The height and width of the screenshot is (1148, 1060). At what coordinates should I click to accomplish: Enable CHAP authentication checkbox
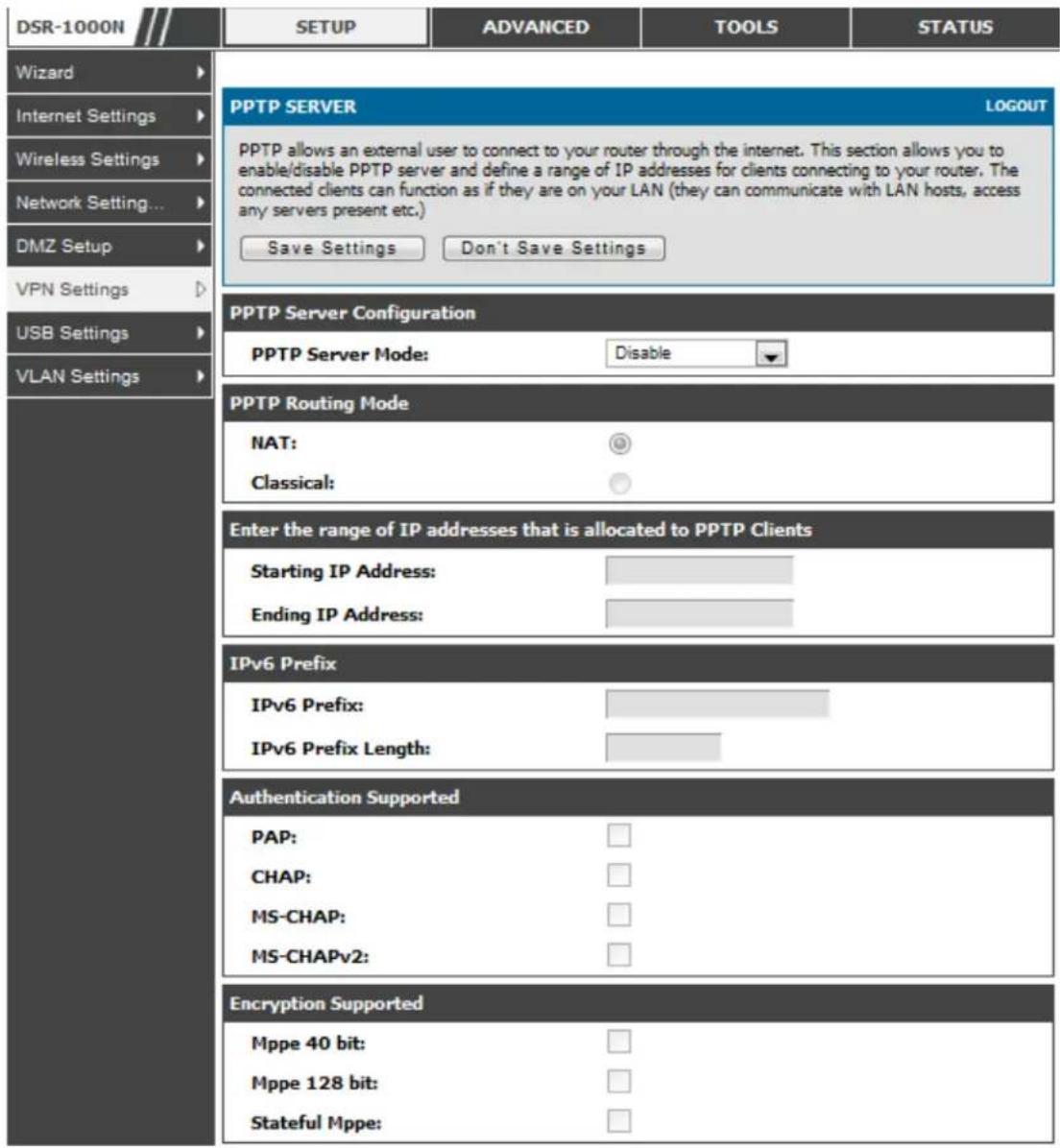[x=619, y=874]
